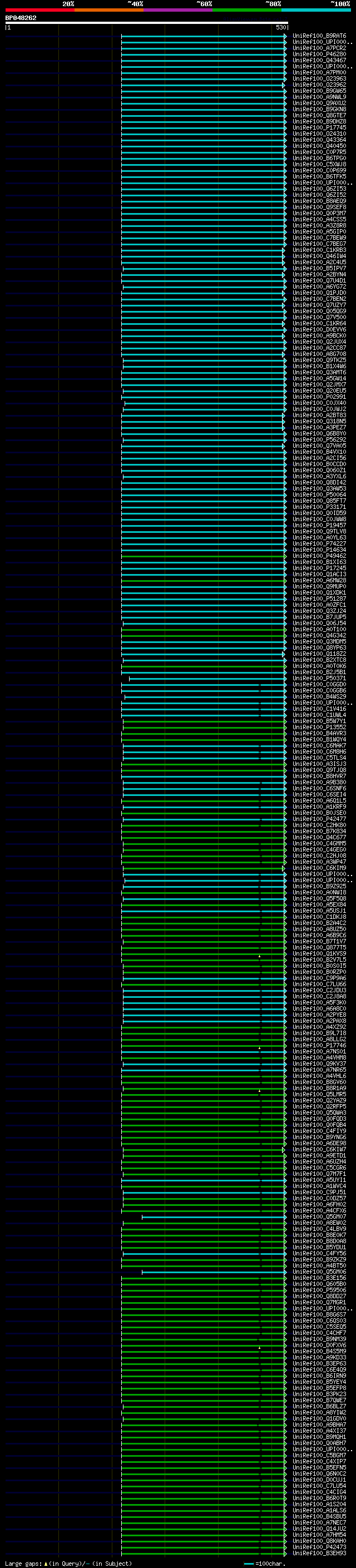
Task: Select hit label UniRef100_B4WS29
Action: [x=319, y=696]
